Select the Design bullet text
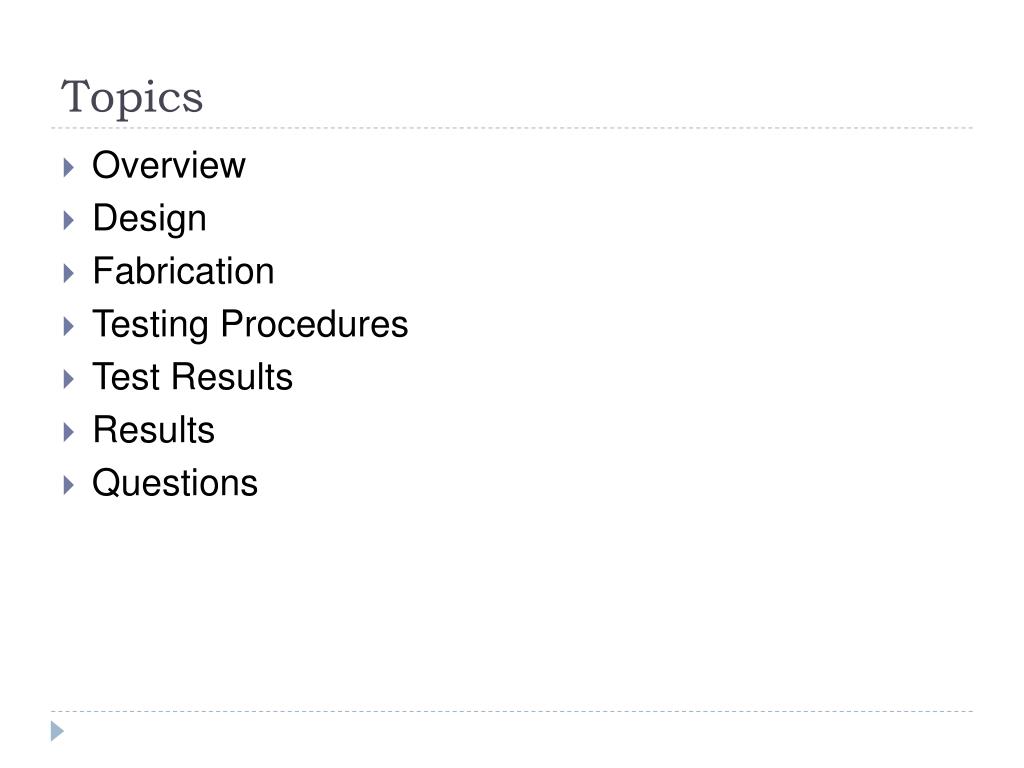1024x768 pixels. (150, 219)
